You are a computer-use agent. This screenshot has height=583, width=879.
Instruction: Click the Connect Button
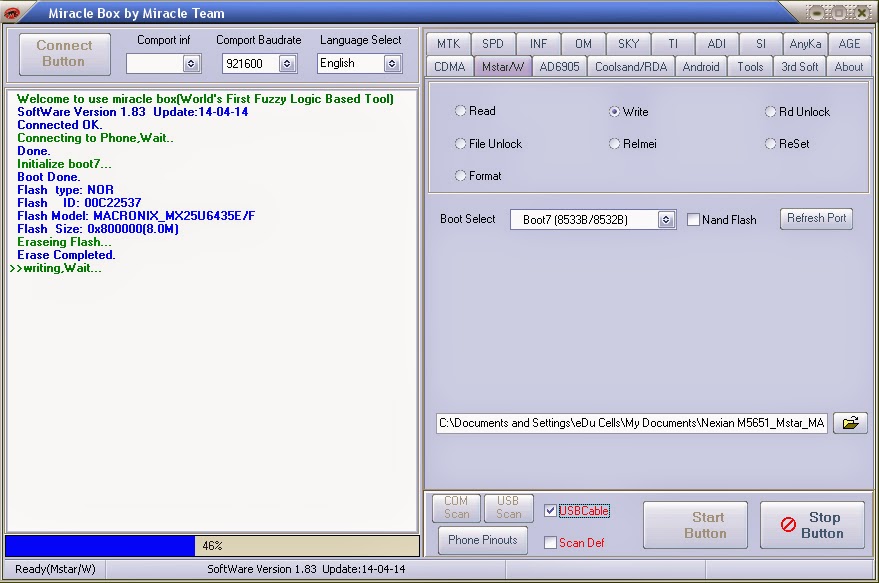64,54
